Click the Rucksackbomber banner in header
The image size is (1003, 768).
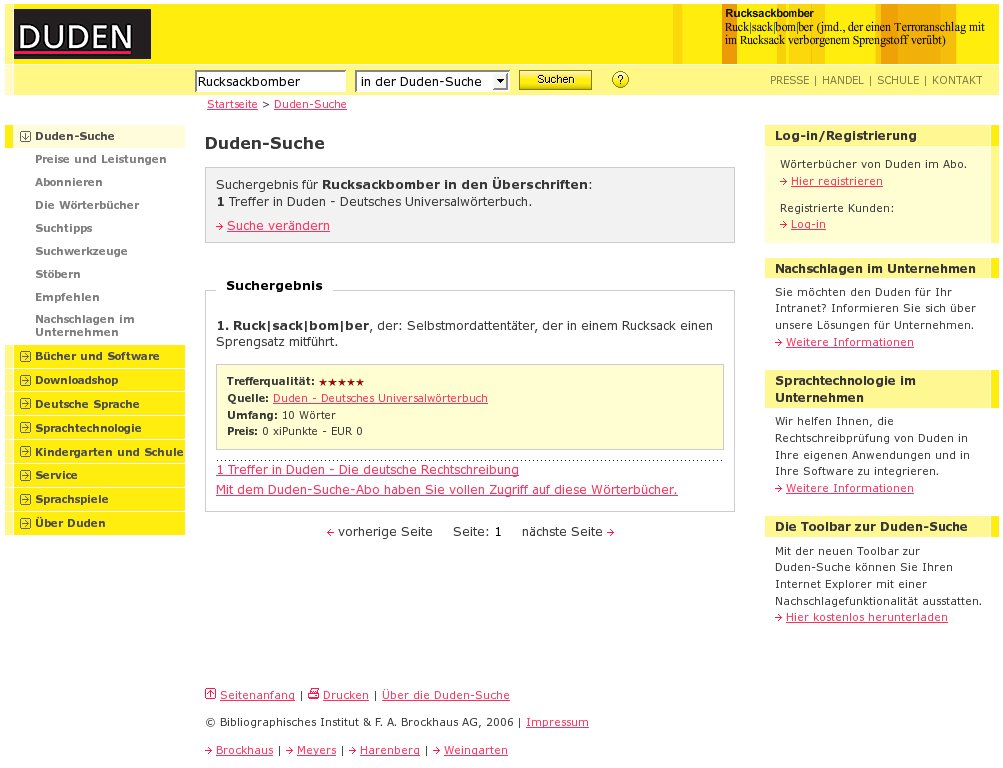click(x=855, y=27)
